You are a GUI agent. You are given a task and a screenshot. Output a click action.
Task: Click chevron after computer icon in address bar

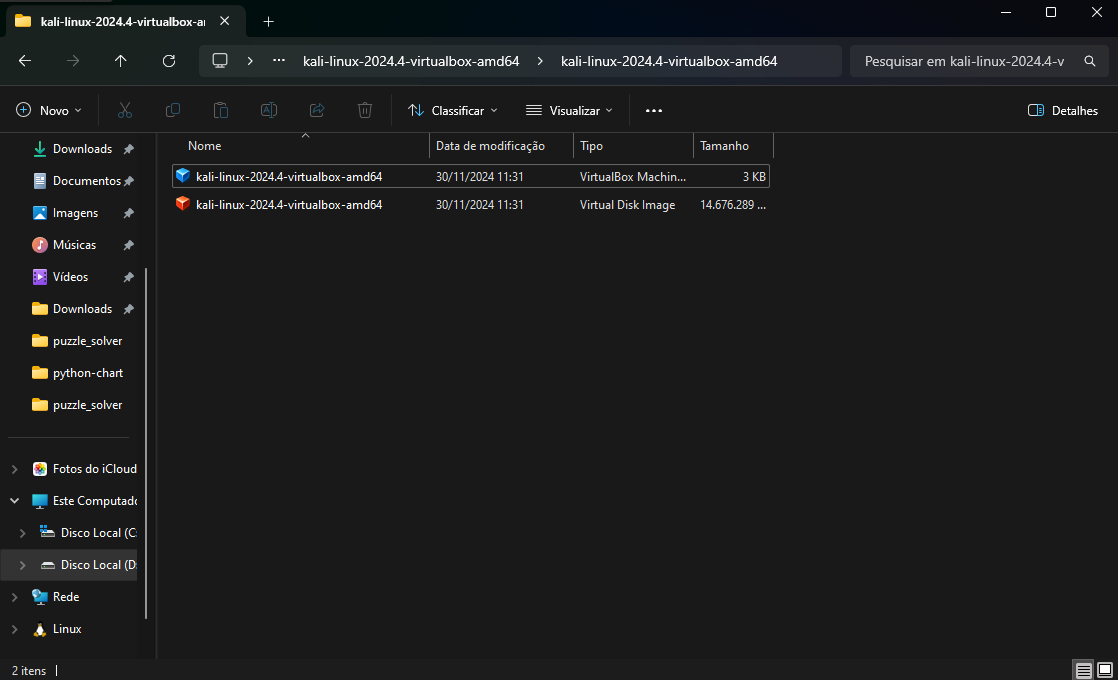point(250,61)
